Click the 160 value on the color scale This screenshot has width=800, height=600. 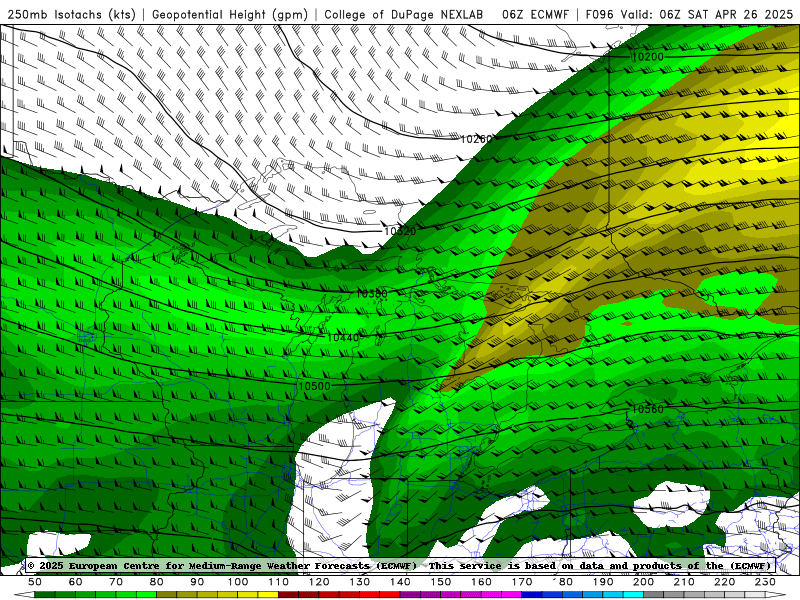point(481,582)
